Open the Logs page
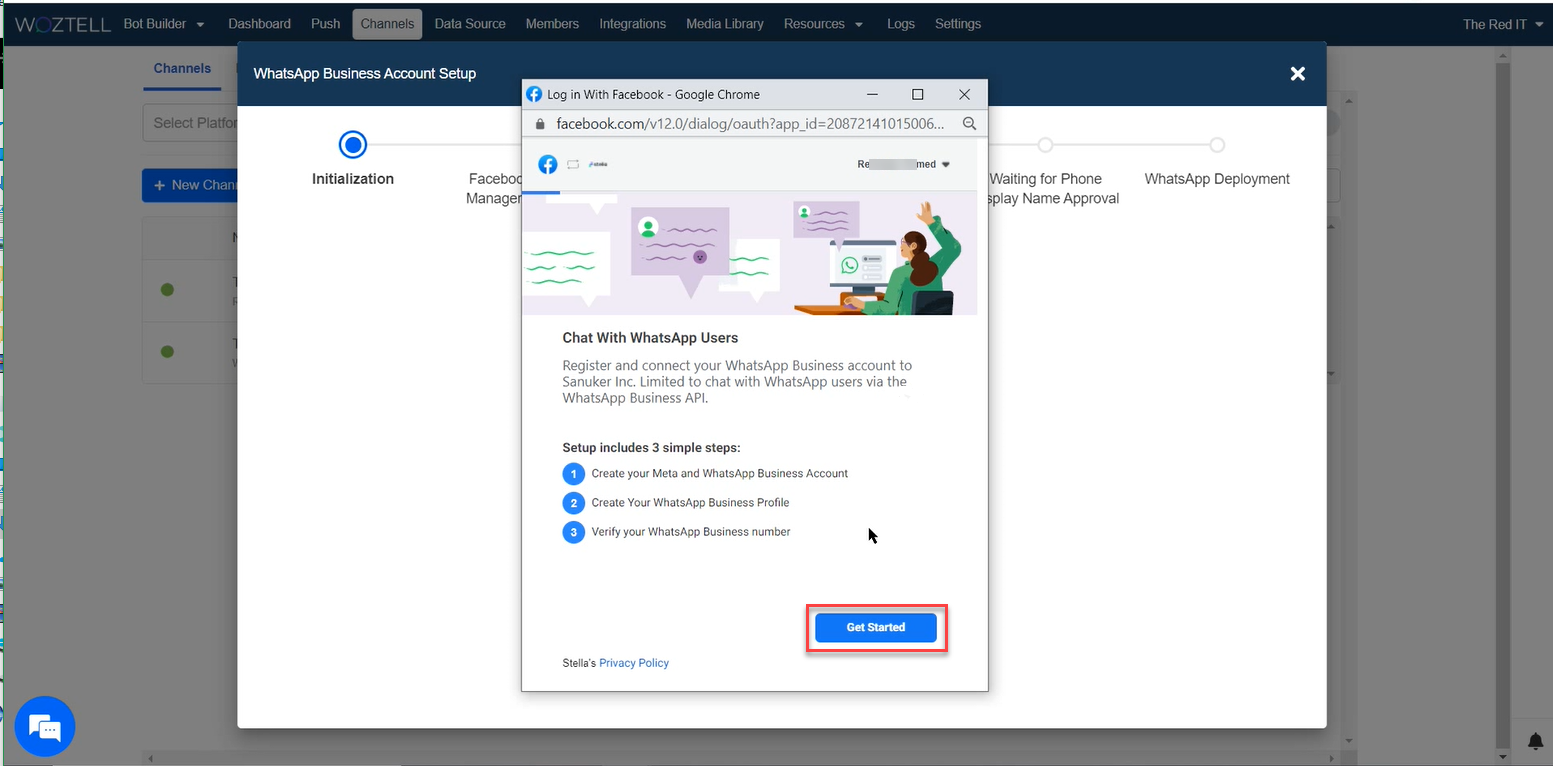This screenshot has height=766, width=1553. [x=900, y=24]
